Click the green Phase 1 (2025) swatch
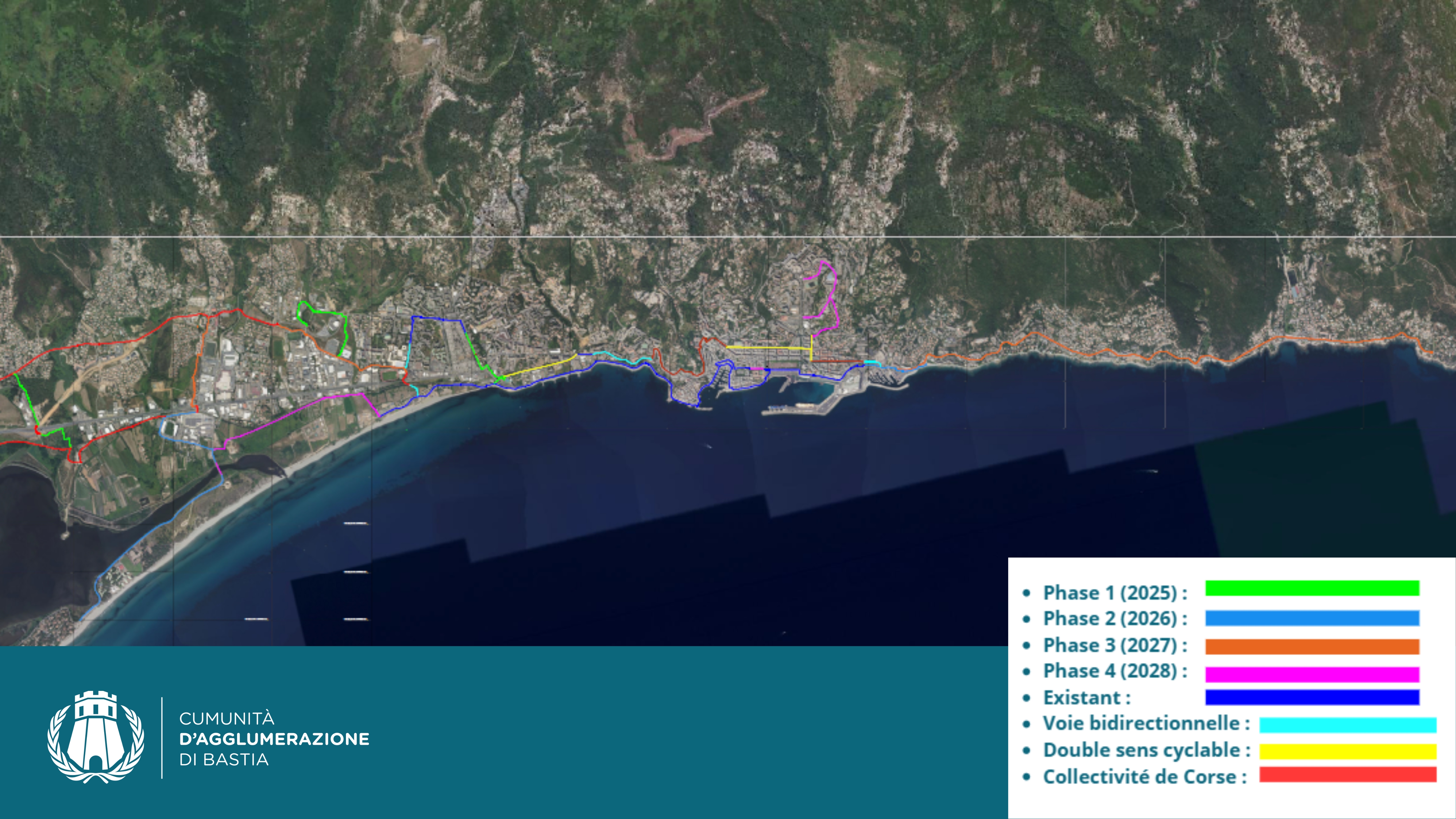1456x819 pixels. click(1312, 588)
